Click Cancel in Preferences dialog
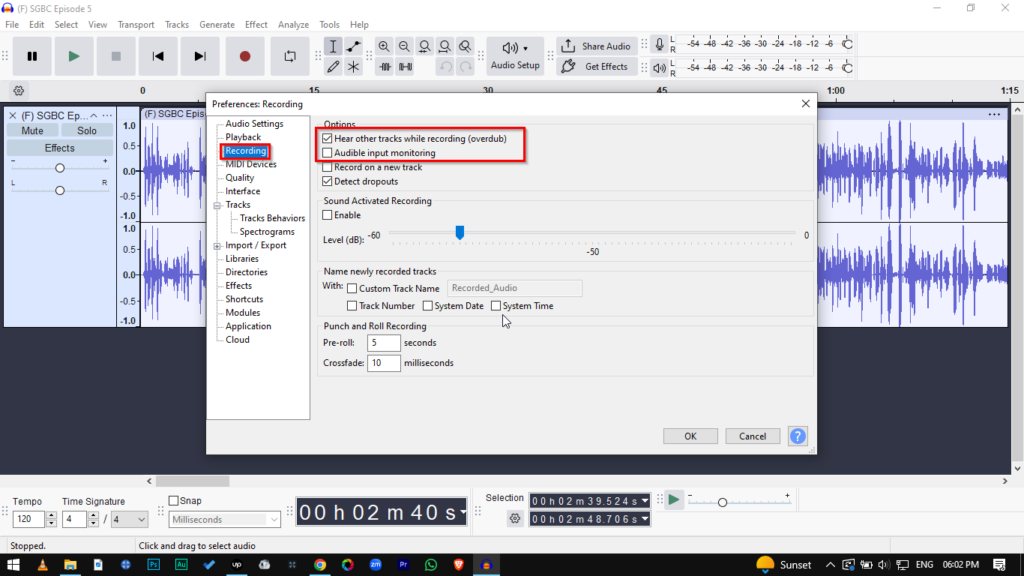The image size is (1024, 576). click(x=752, y=436)
